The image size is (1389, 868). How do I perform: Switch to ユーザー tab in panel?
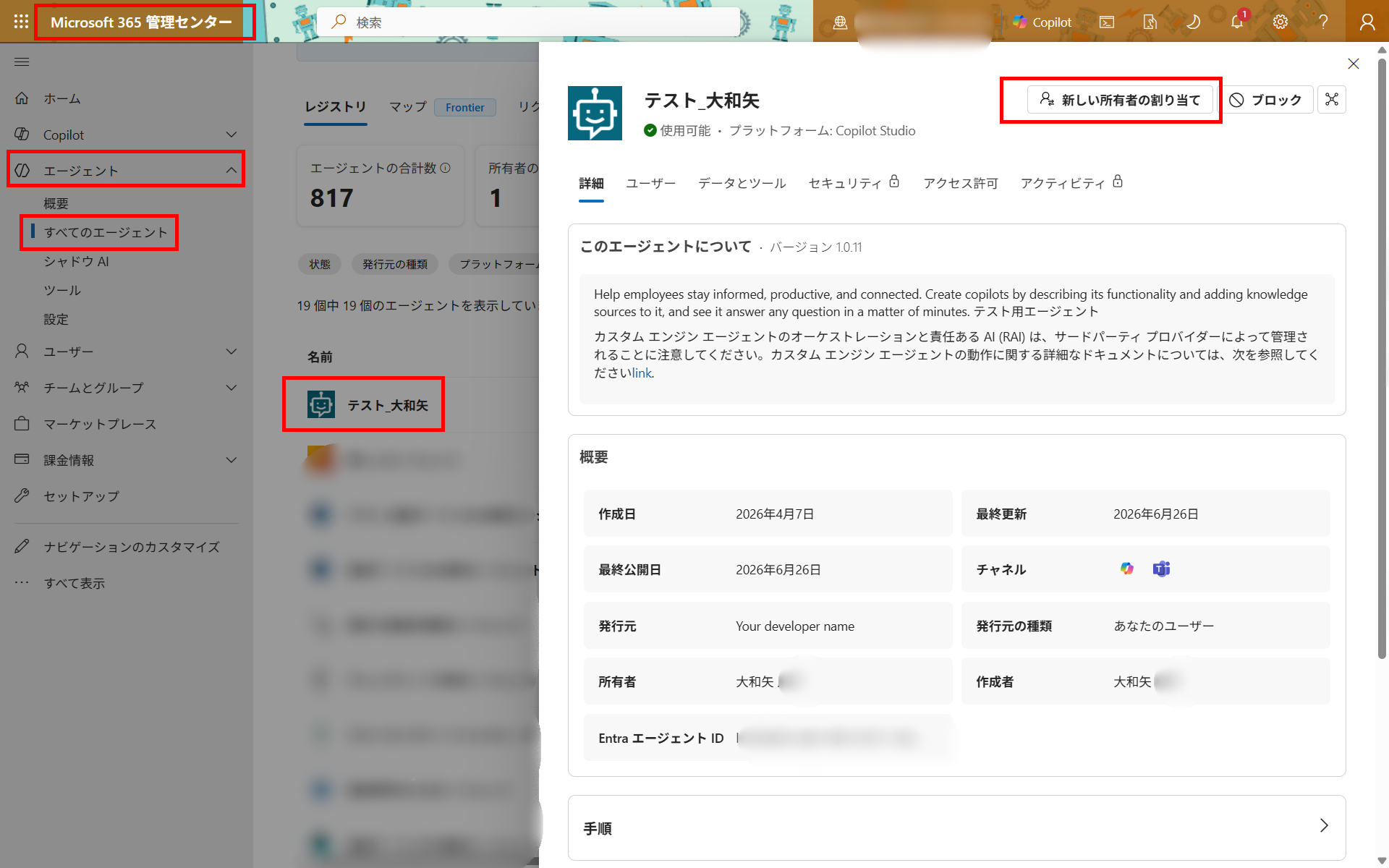[650, 184]
